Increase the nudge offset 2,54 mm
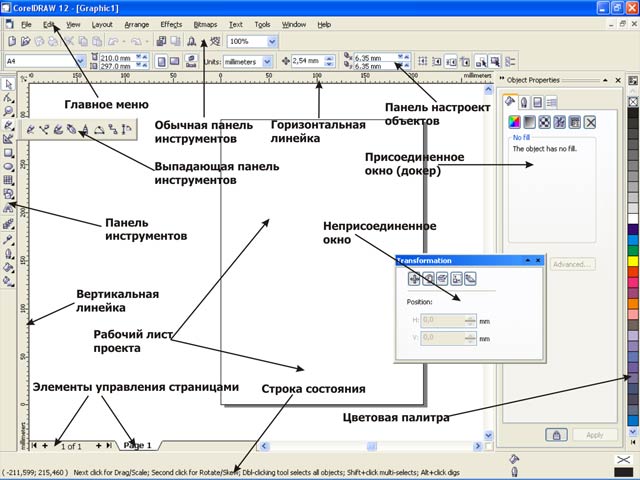This screenshot has width=640, height=480. point(330,58)
